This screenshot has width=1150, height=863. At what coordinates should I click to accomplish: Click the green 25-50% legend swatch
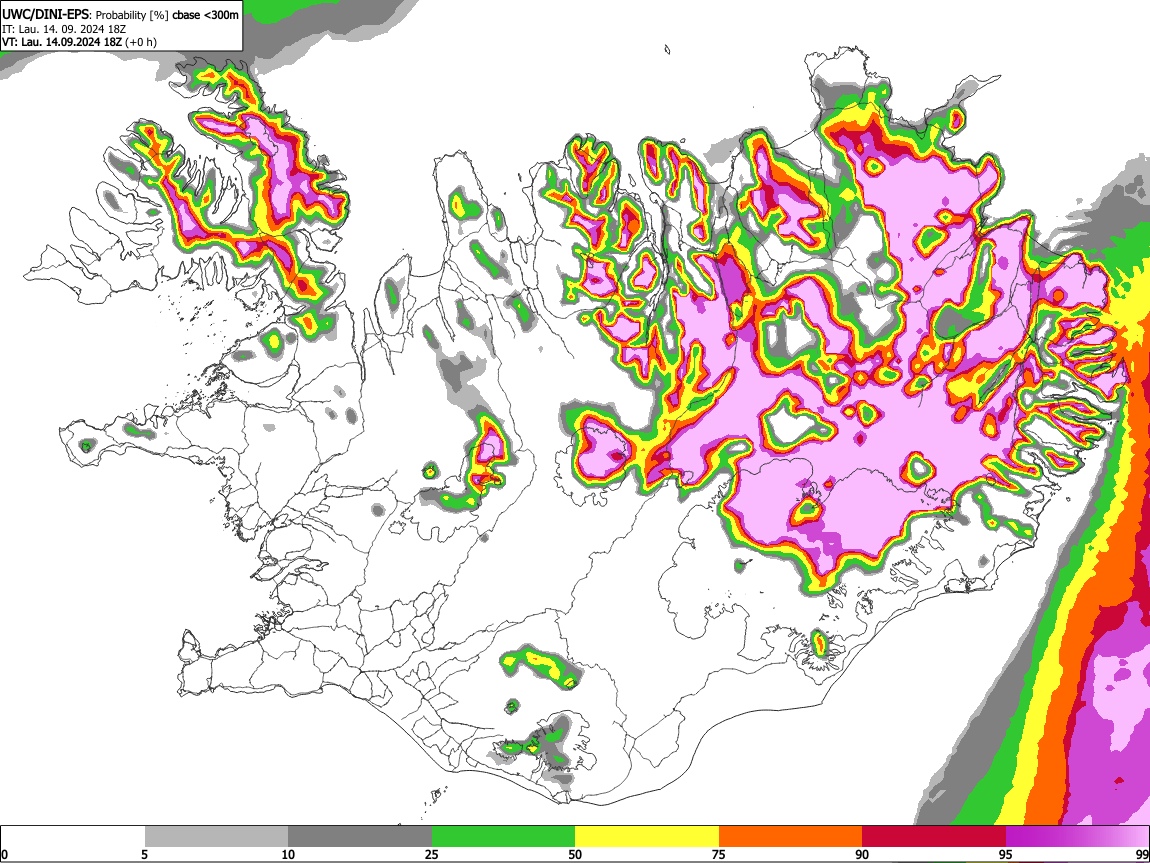[x=503, y=837]
